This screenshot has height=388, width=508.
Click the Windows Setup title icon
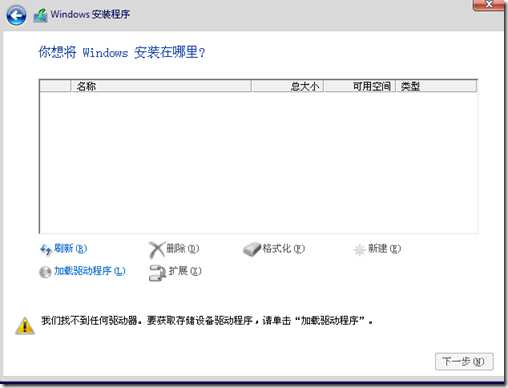point(41,16)
